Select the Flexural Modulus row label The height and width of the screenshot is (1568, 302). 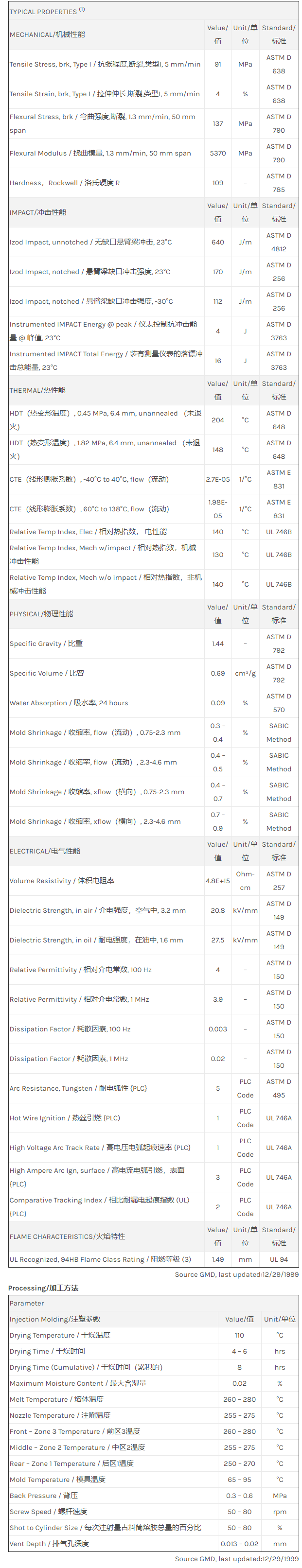pos(101,154)
